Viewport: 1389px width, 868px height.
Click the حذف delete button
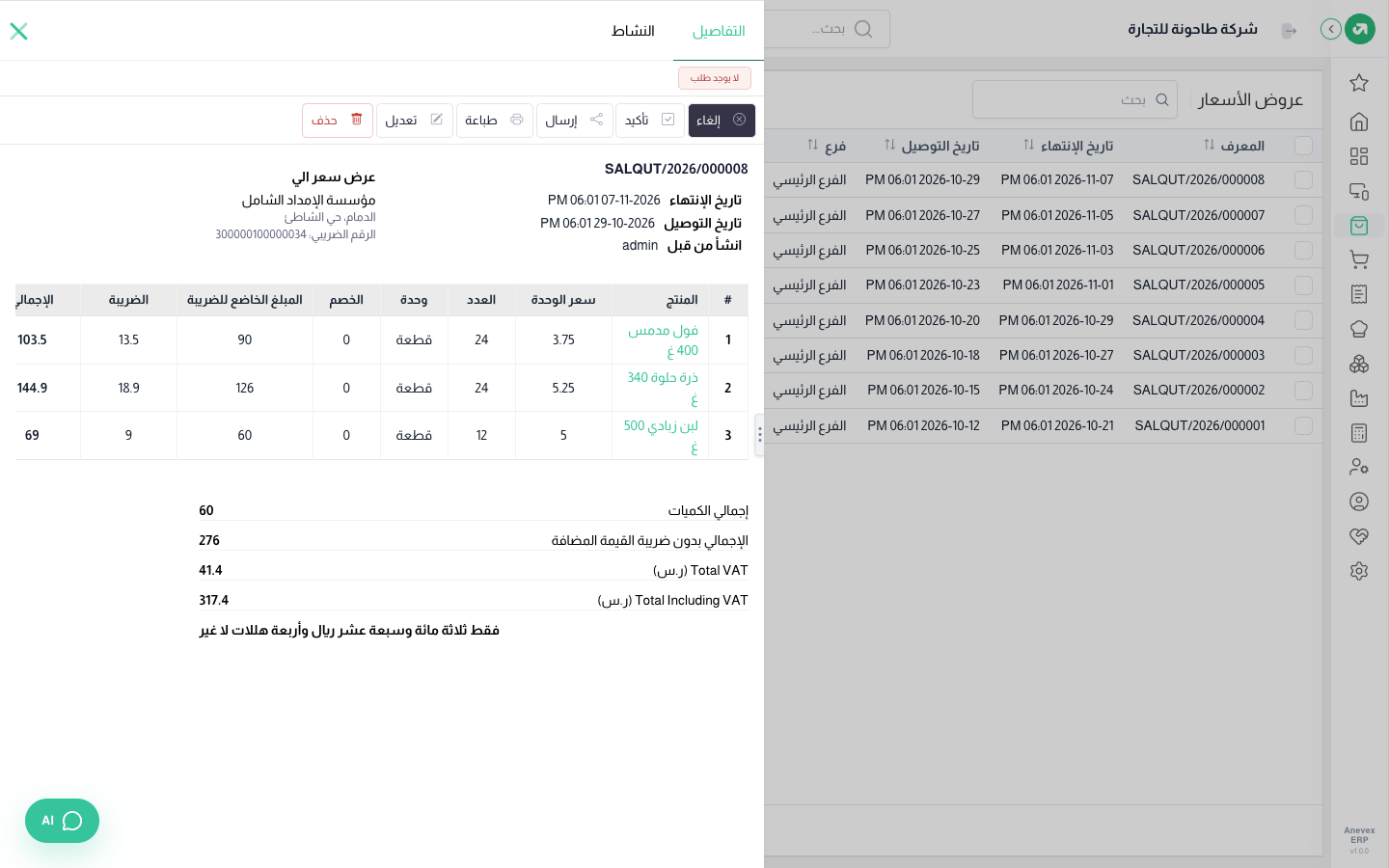tap(338, 121)
